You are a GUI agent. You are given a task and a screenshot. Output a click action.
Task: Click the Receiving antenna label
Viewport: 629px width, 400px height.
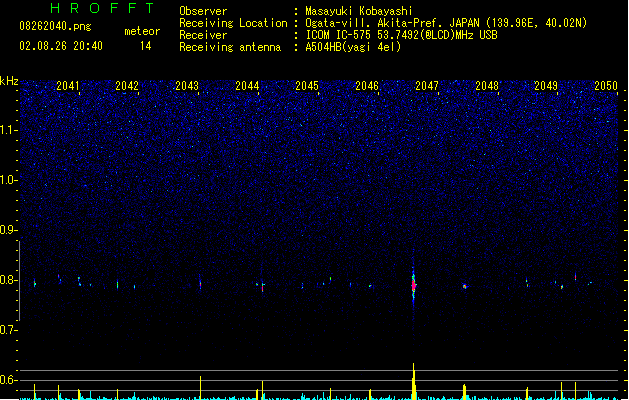(230, 47)
